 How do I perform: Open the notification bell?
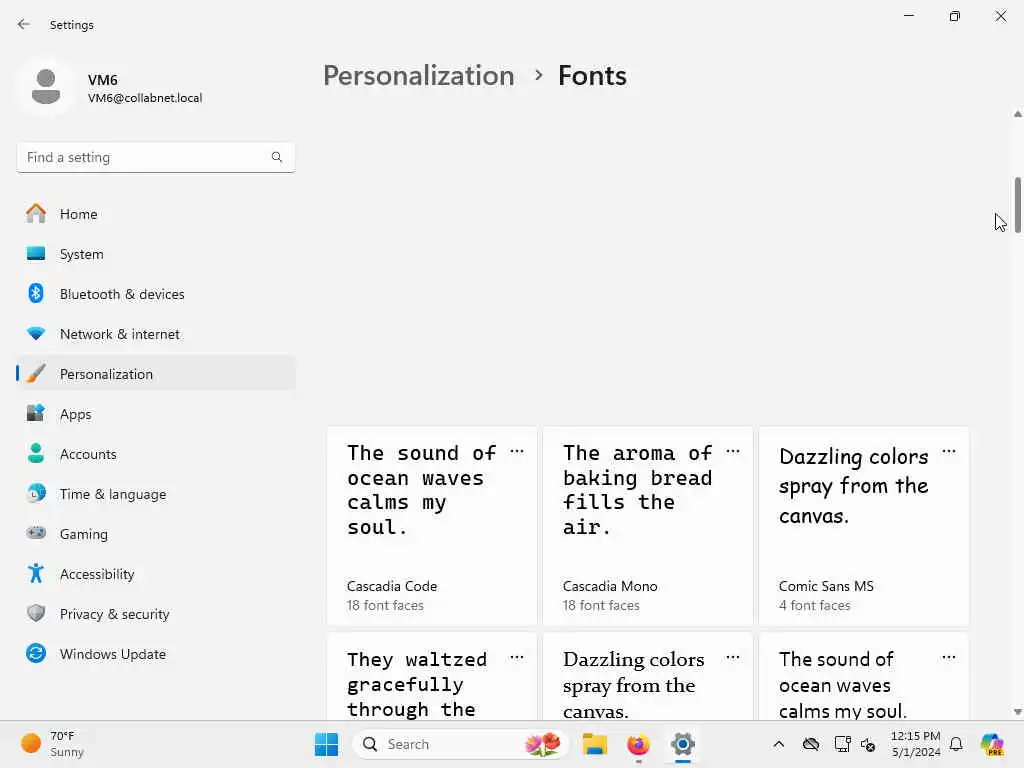click(x=956, y=744)
